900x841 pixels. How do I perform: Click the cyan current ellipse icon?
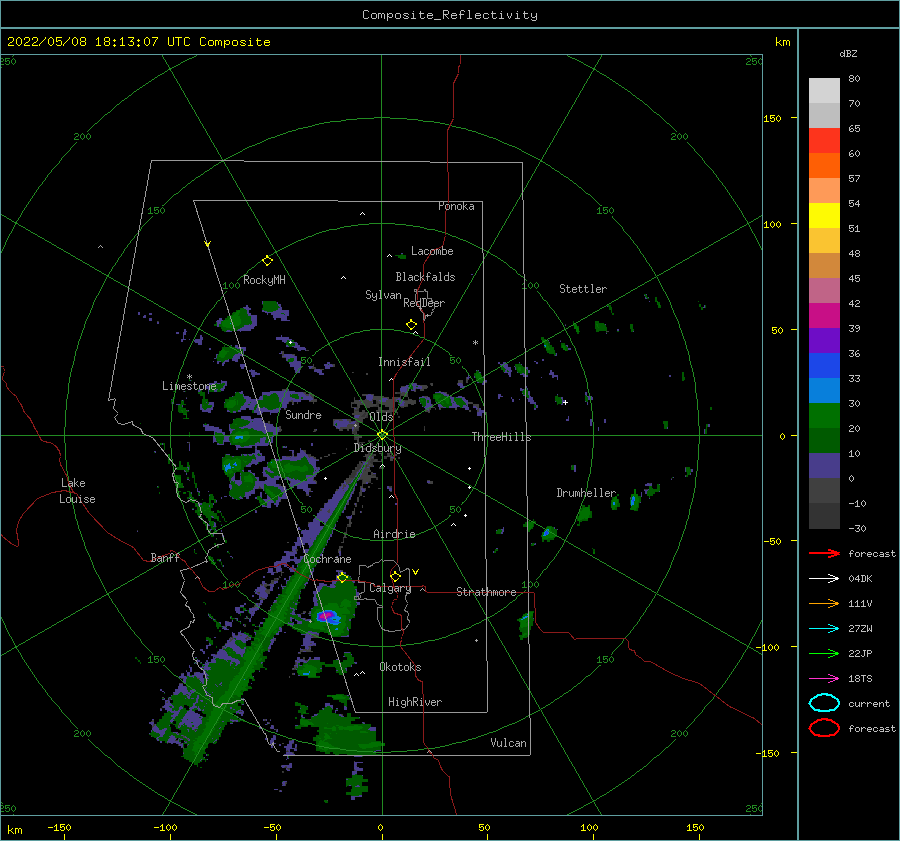point(824,703)
